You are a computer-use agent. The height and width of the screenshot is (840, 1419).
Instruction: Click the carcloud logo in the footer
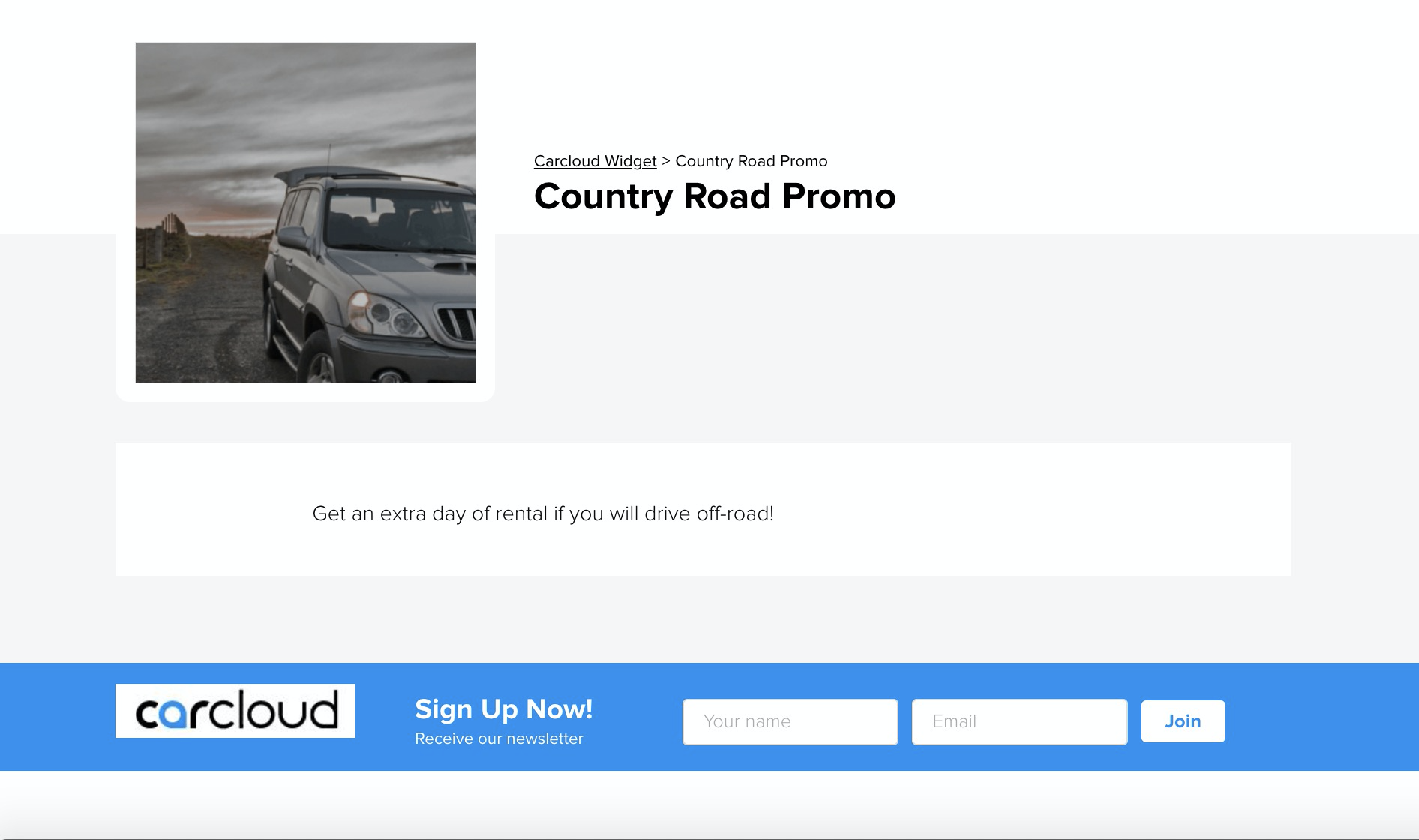235,711
